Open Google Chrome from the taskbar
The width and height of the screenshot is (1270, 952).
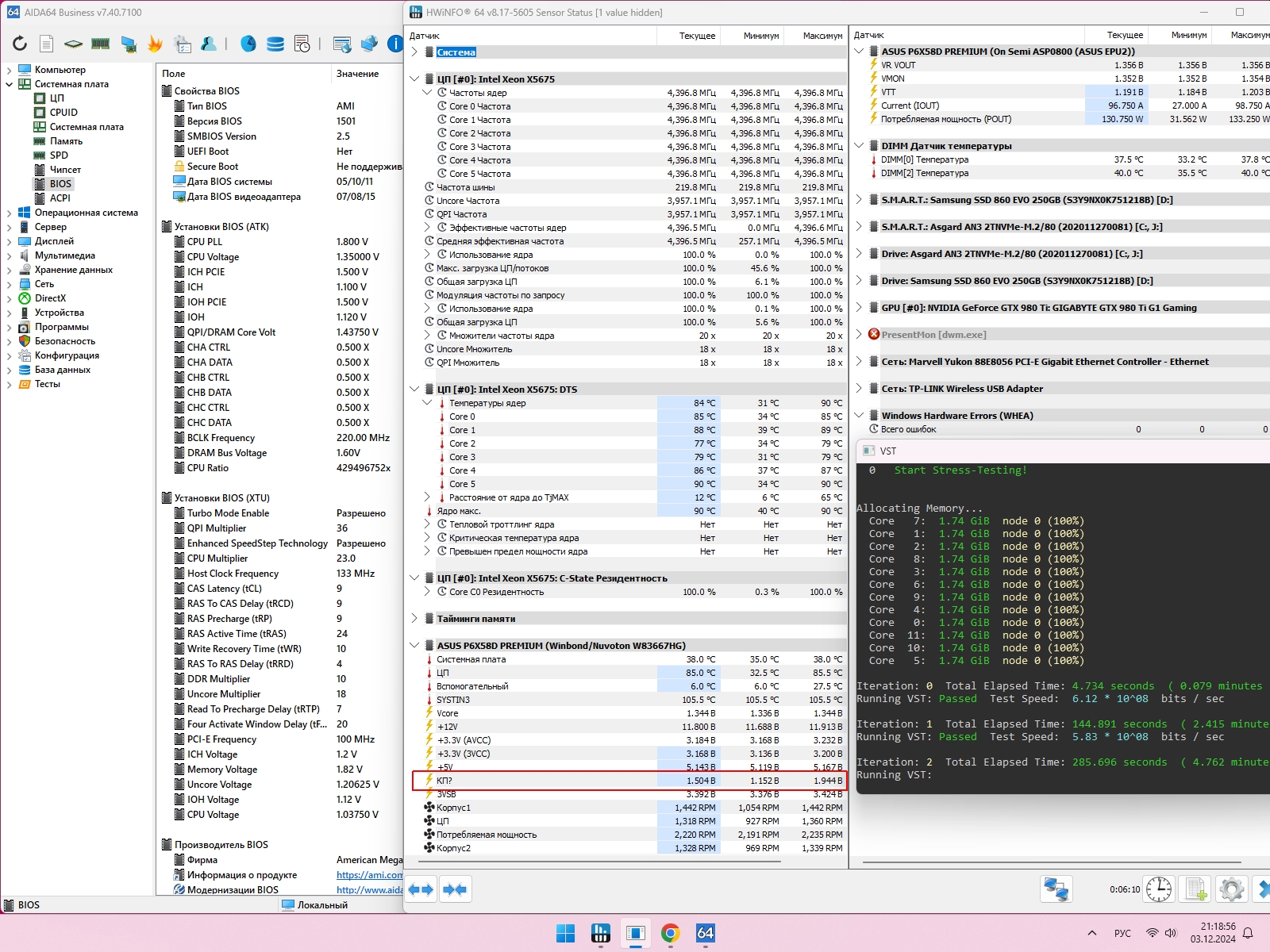click(670, 934)
